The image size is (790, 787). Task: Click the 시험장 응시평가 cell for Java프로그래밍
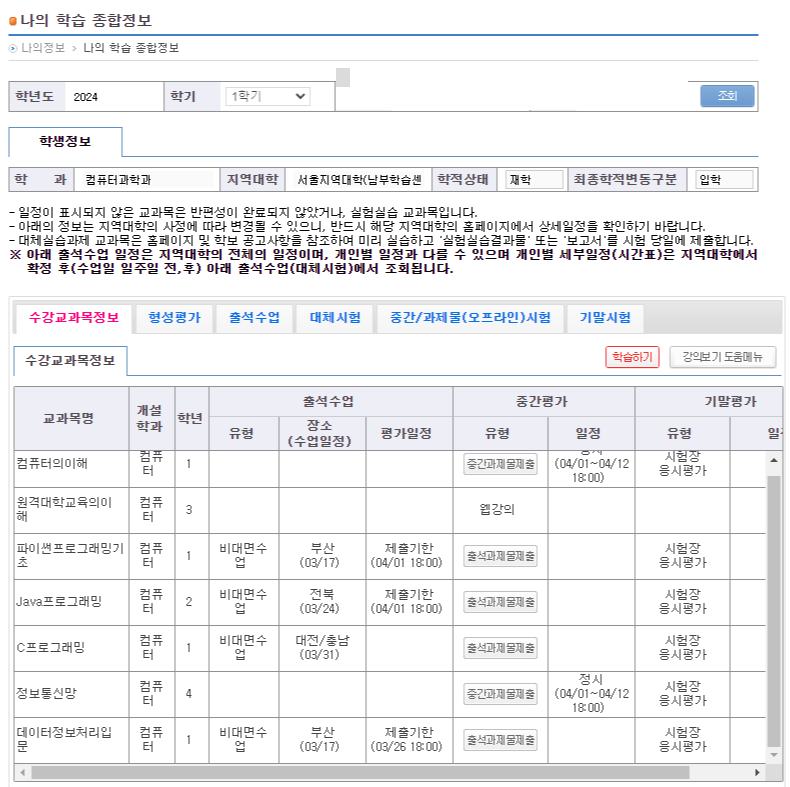pyautogui.click(x=683, y=602)
